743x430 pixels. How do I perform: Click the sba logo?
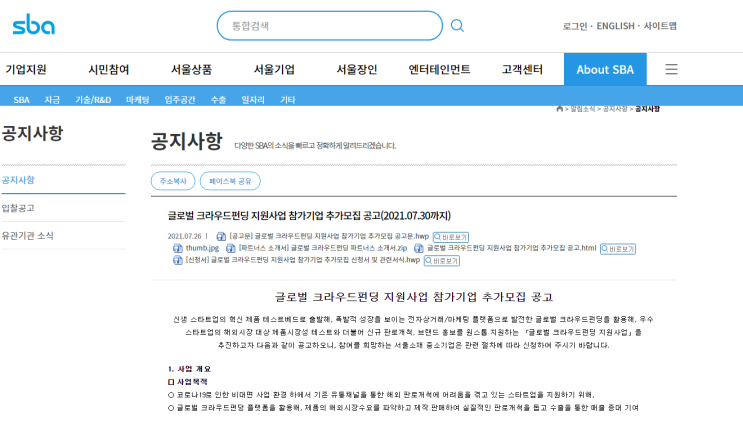tap(33, 25)
